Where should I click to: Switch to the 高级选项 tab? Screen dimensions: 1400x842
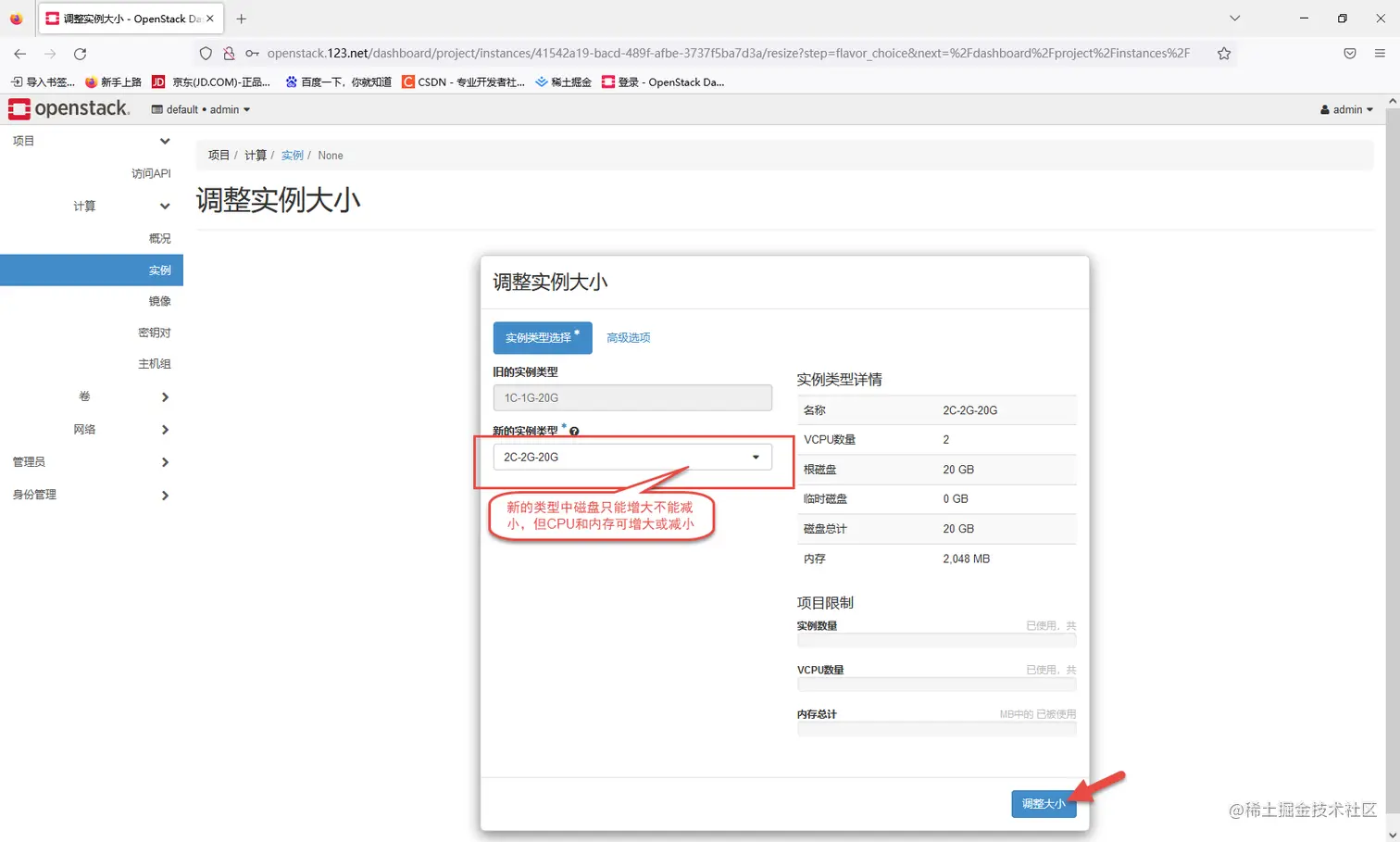coord(628,337)
